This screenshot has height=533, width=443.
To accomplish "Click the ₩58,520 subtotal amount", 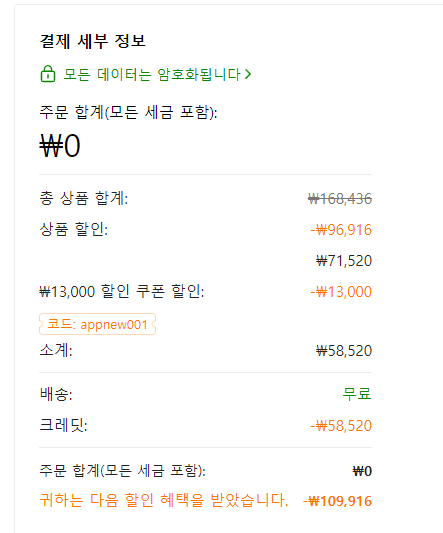I will pos(344,351).
